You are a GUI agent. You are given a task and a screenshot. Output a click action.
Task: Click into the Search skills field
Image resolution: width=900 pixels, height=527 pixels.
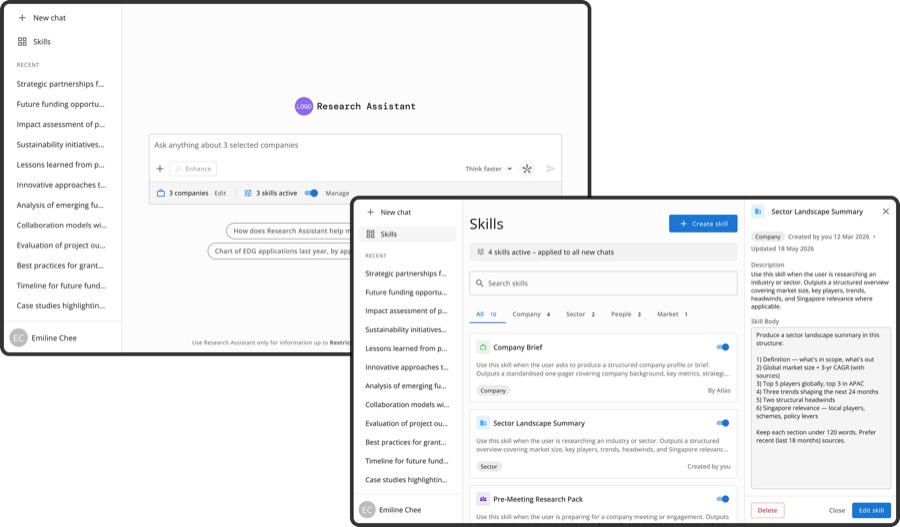603,283
